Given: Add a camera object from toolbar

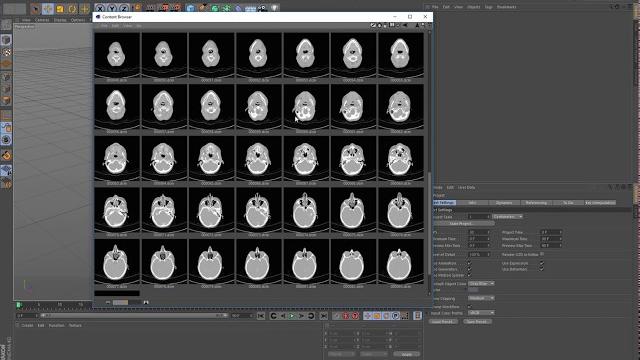Looking at the screenshot, I should point(263,7).
